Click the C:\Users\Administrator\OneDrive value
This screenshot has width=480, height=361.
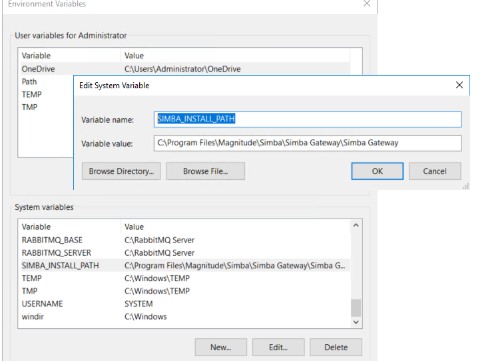[182, 69]
